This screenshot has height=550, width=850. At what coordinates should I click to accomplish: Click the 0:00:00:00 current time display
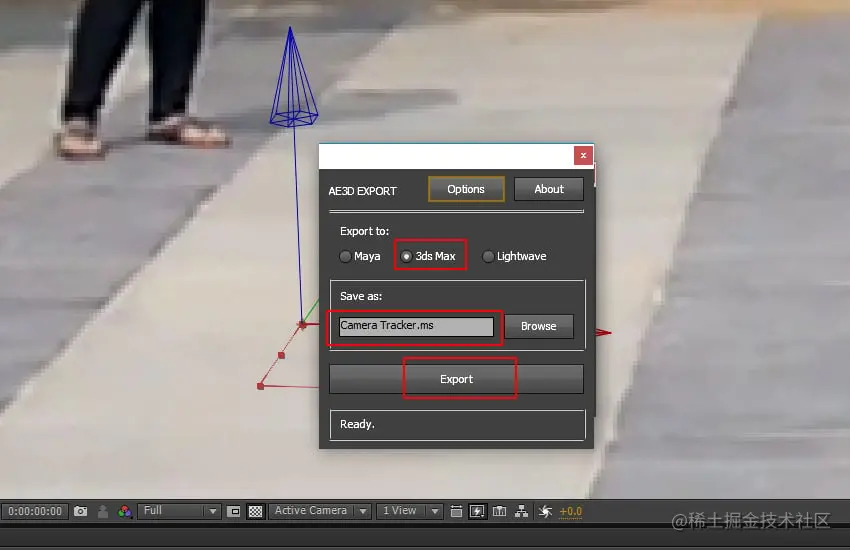click(x=35, y=512)
